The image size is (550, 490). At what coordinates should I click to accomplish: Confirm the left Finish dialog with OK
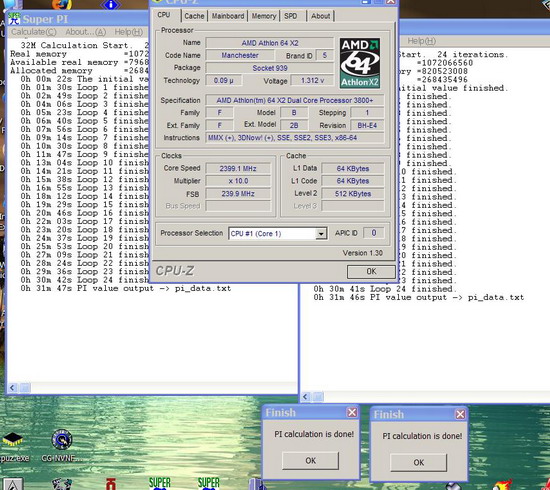tap(310, 461)
